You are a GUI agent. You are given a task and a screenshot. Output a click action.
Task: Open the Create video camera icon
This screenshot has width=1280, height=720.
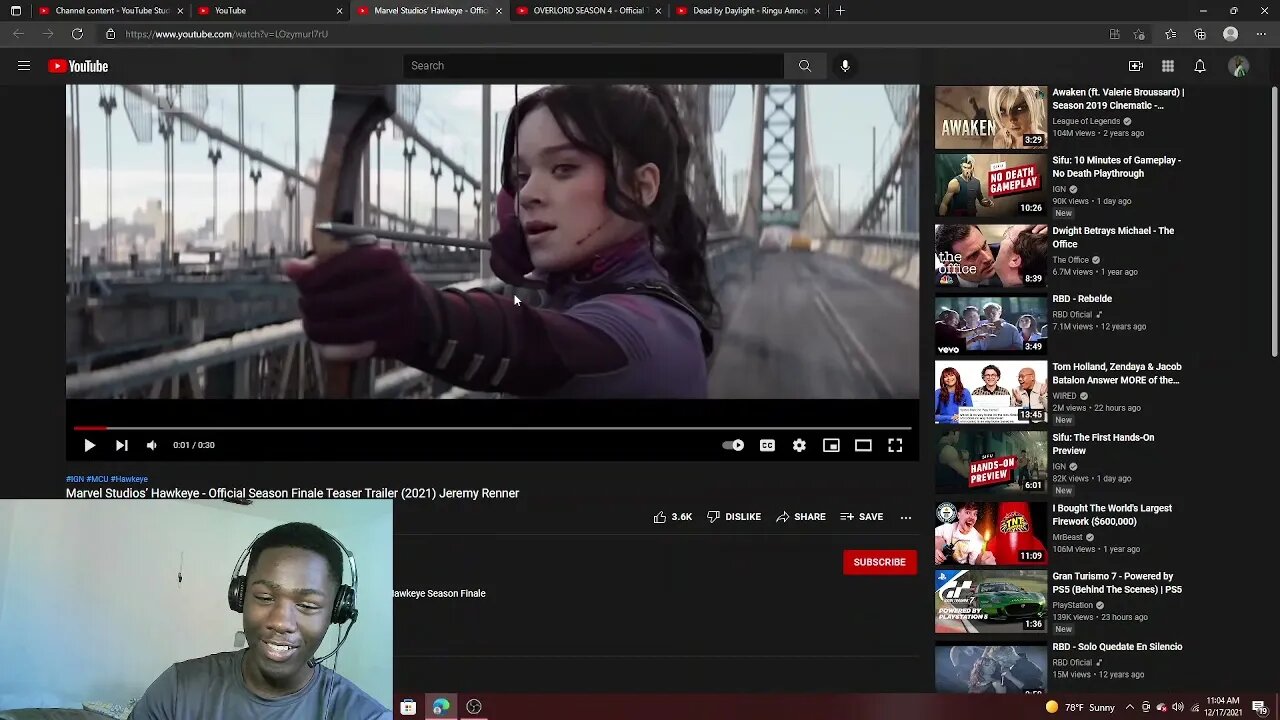pyautogui.click(x=1136, y=66)
